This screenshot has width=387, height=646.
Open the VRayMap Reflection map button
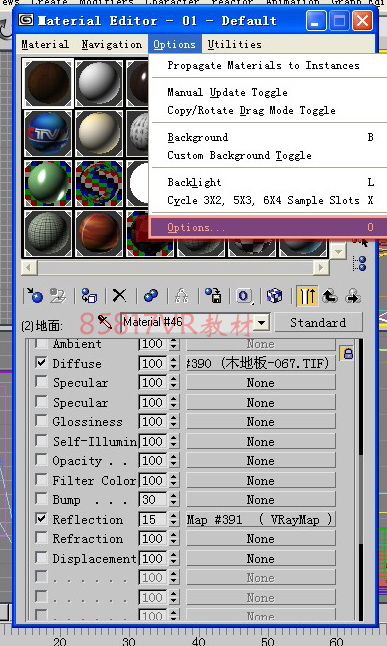(260, 520)
